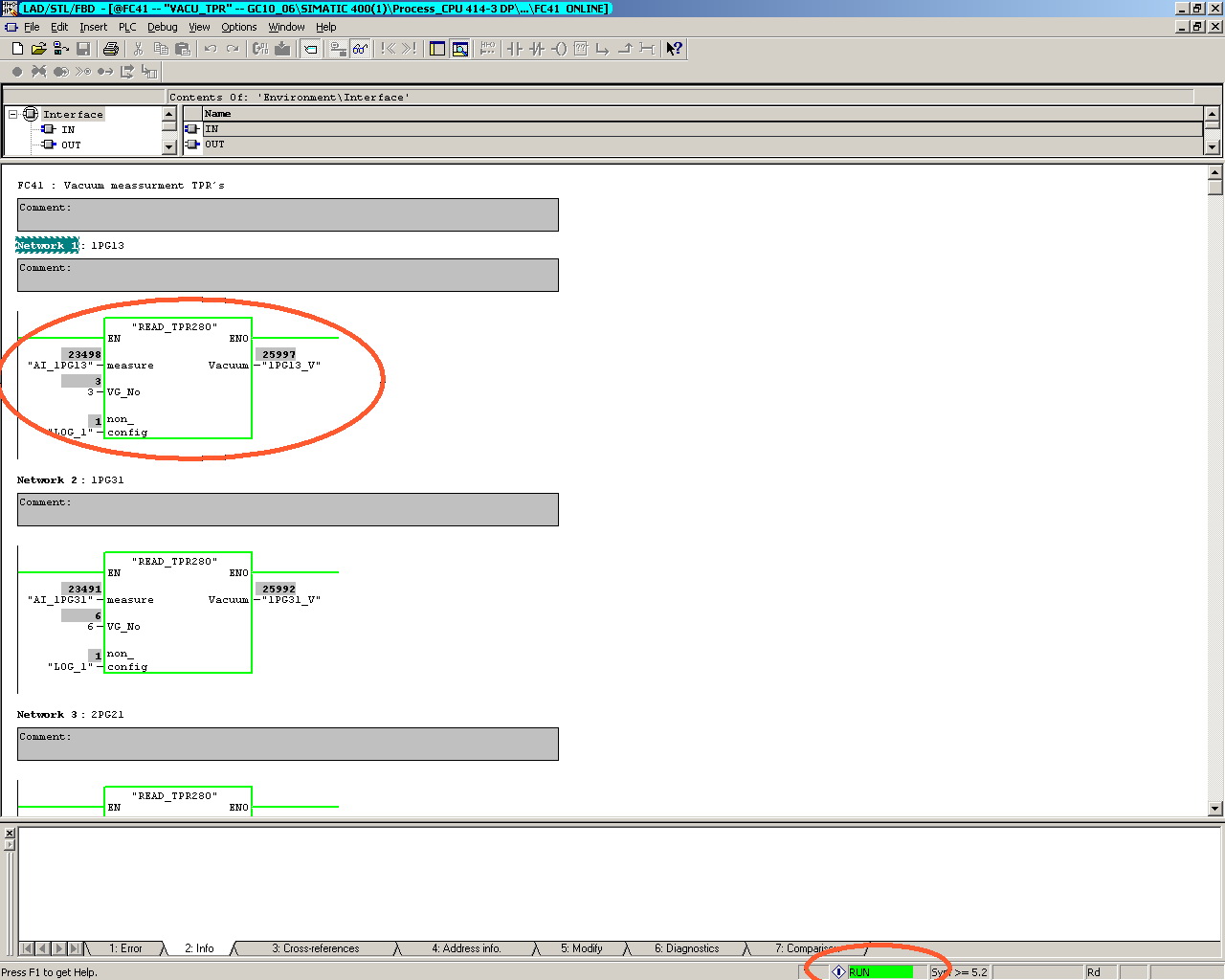The width and height of the screenshot is (1225, 980).
Task: Toggle the Monitor glasses icon
Action: tap(360, 49)
